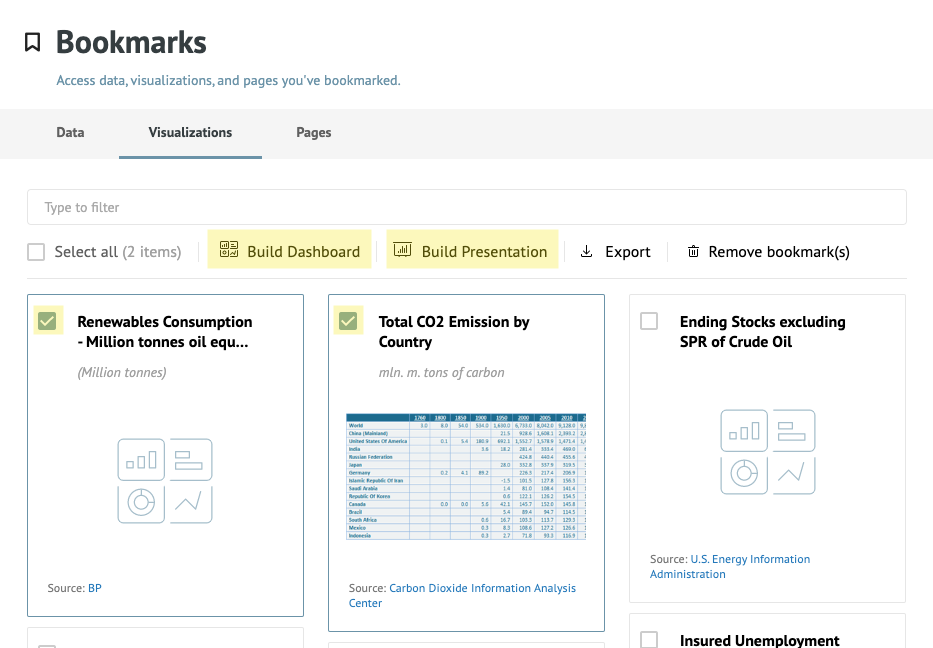
Task: Click Renewables Consumption placeholder chart icon
Action: point(165,480)
